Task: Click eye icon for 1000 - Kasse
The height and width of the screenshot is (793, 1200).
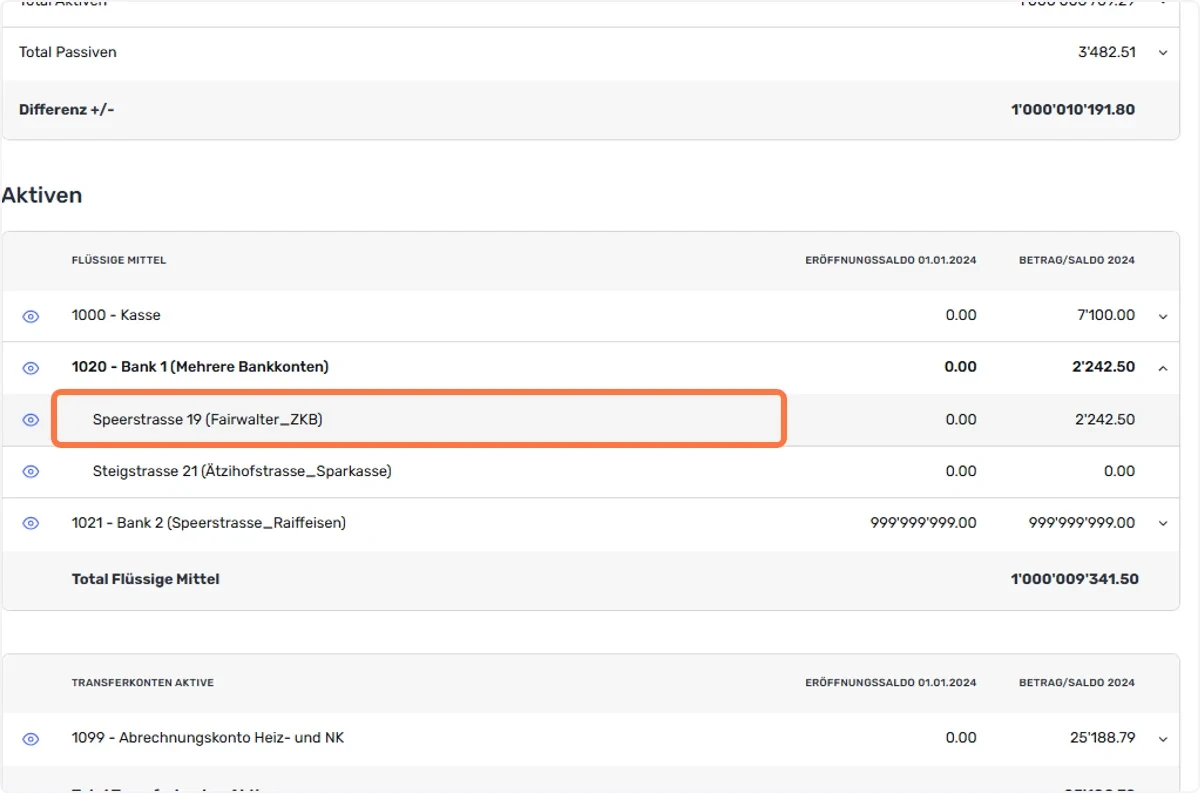Action: coord(31,316)
